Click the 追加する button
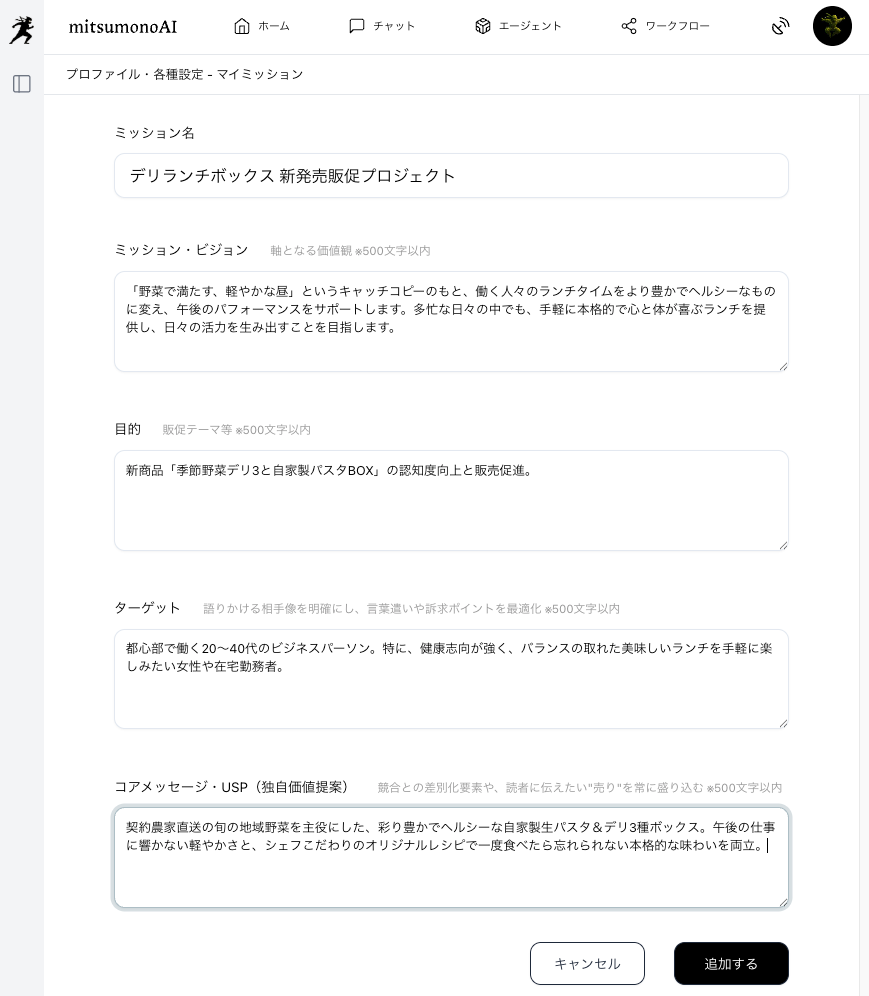The height and width of the screenshot is (996, 869). (731, 964)
